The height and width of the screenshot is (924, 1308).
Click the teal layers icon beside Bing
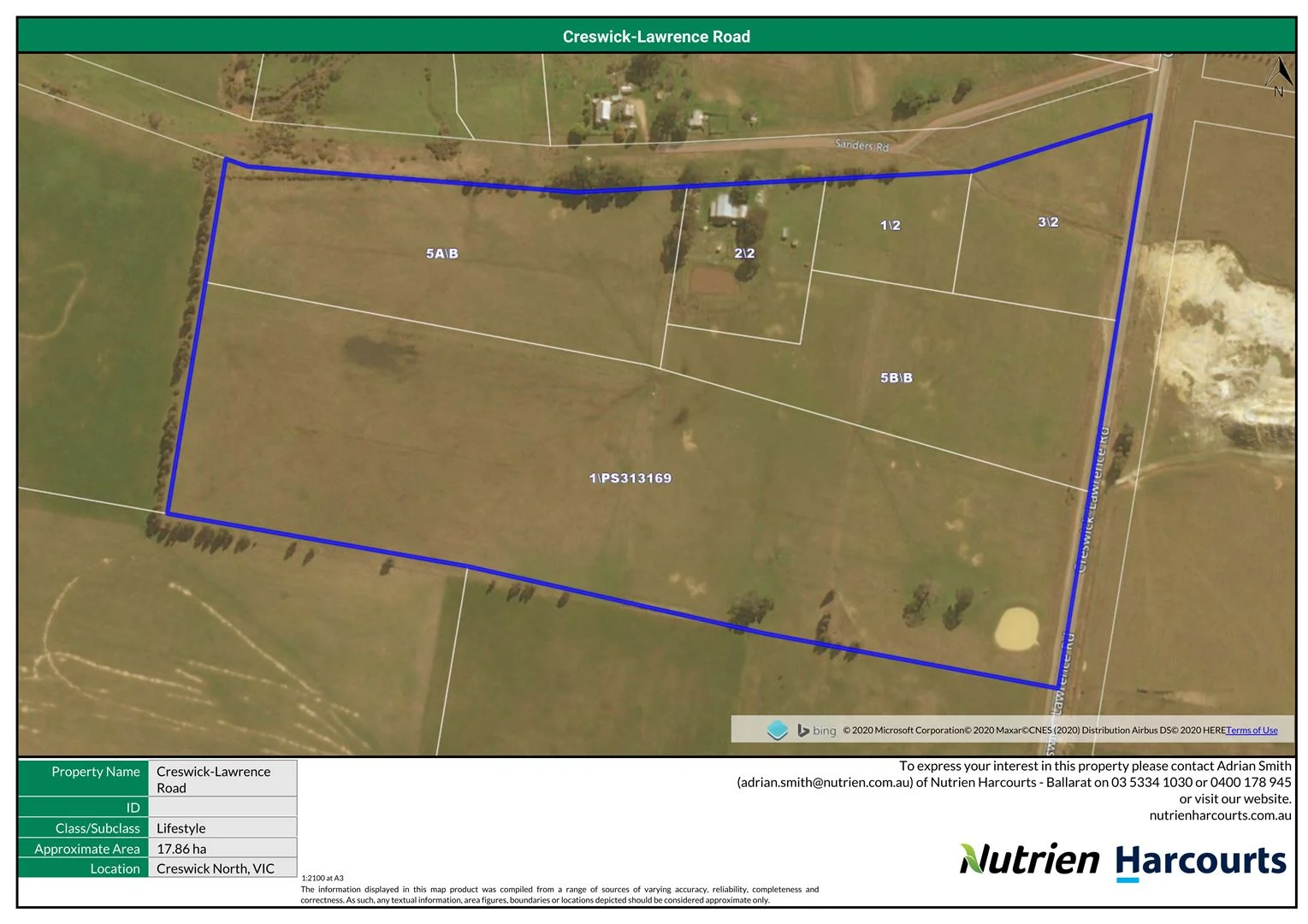pyautogui.click(x=778, y=730)
